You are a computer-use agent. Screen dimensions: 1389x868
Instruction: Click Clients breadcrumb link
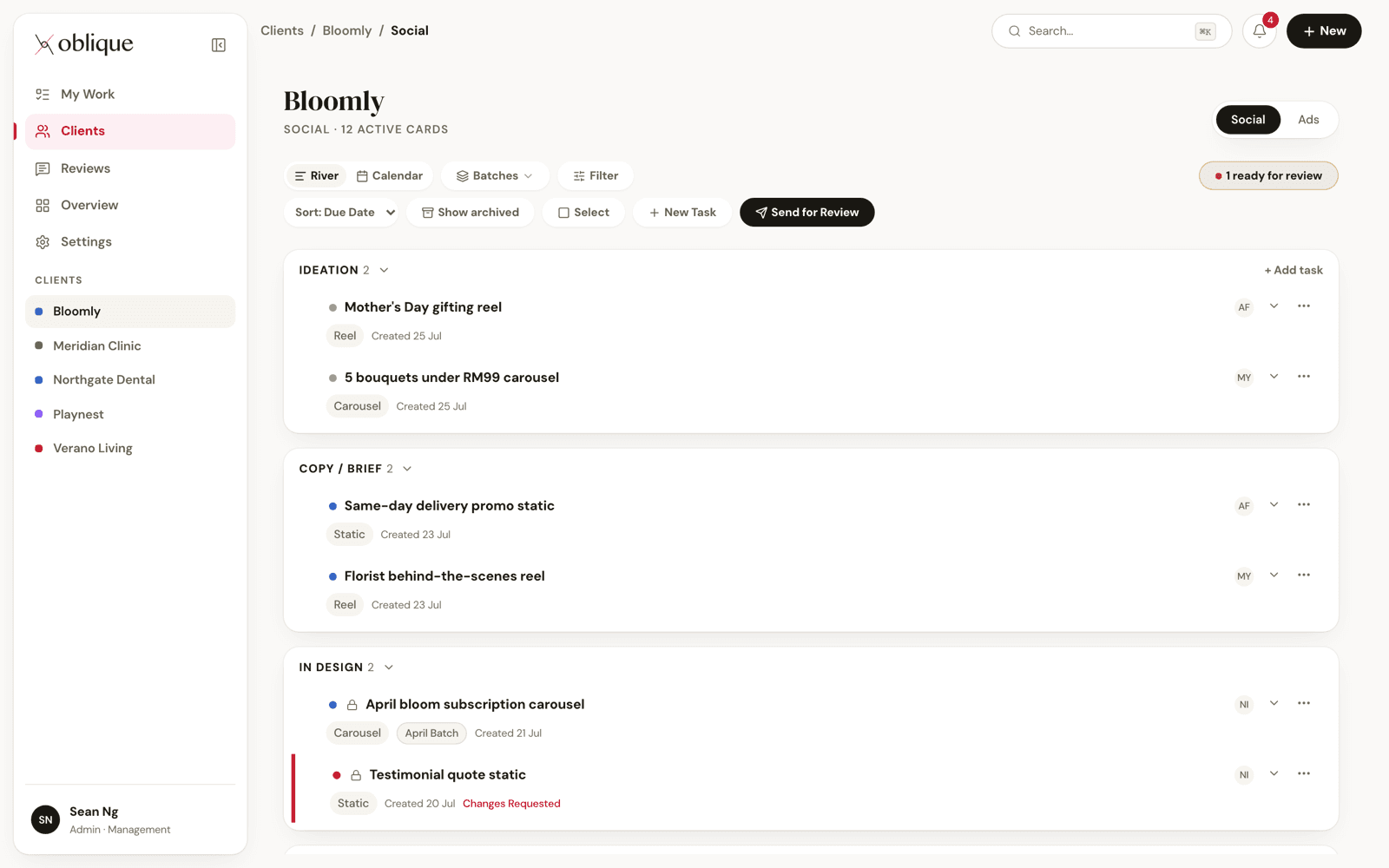coord(282,30)
